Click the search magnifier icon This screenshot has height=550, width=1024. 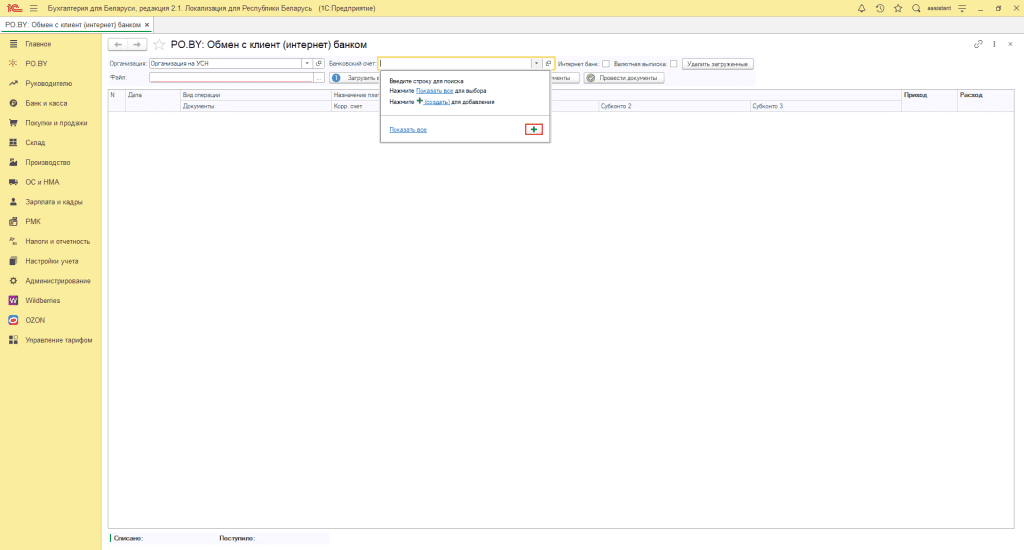click(916, 8)
